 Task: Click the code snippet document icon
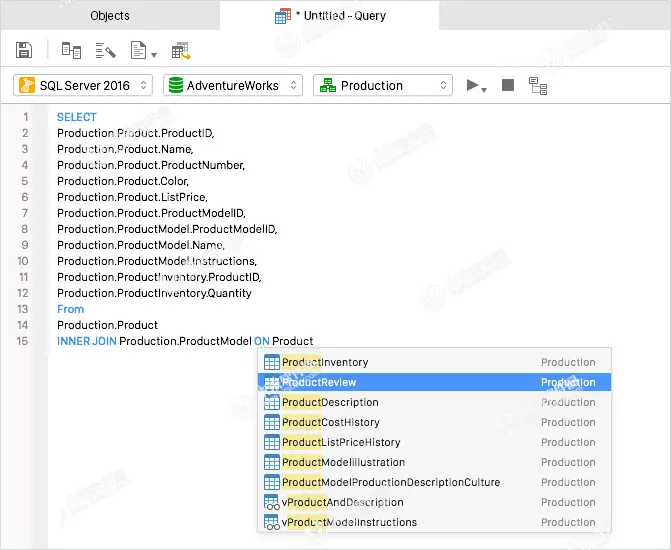pyautogui.click(x=138, y=50)
